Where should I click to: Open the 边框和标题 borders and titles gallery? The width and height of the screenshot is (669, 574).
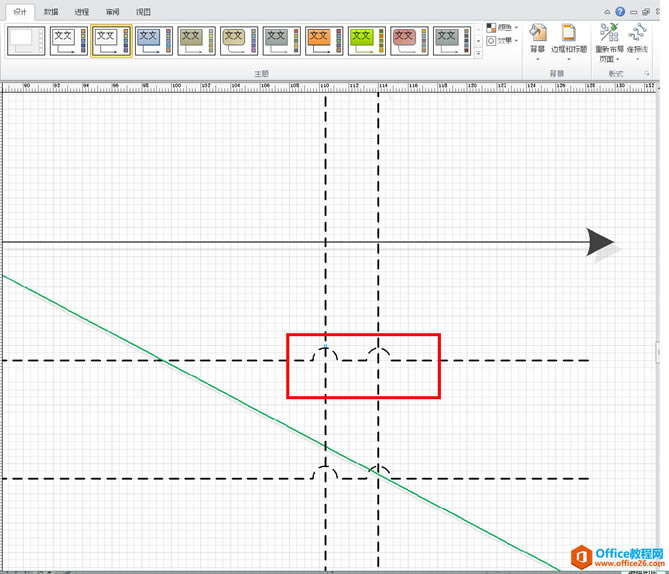coord(569,42)
